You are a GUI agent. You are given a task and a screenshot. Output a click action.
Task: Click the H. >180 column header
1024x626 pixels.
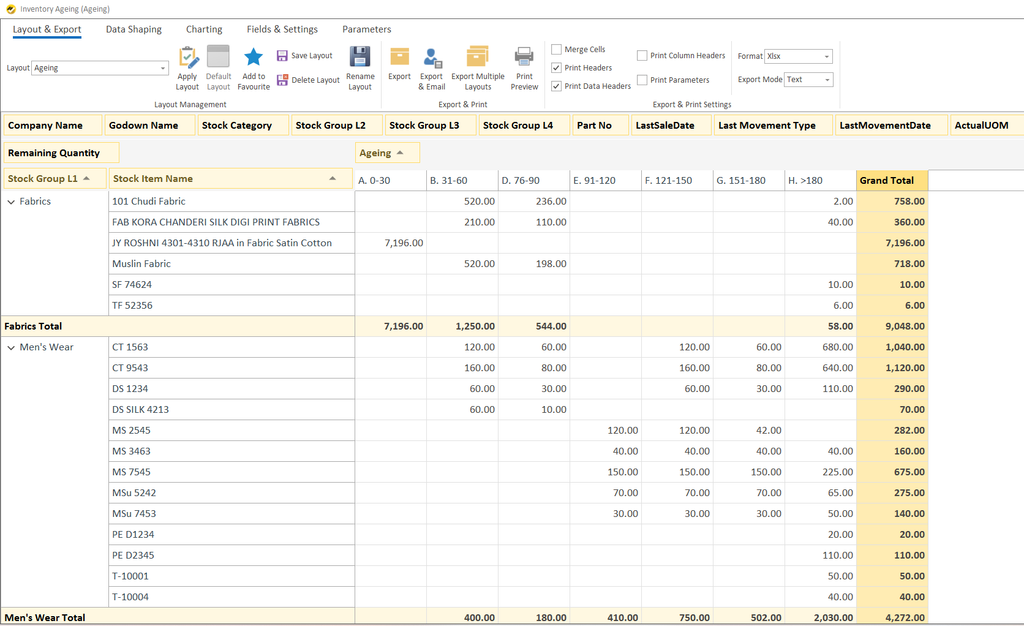tap(820, 181)
